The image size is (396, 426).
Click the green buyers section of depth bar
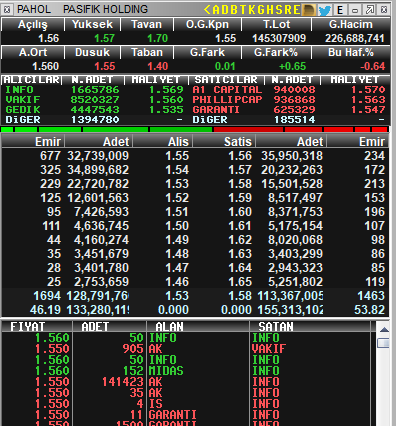[x=107, y=129]
